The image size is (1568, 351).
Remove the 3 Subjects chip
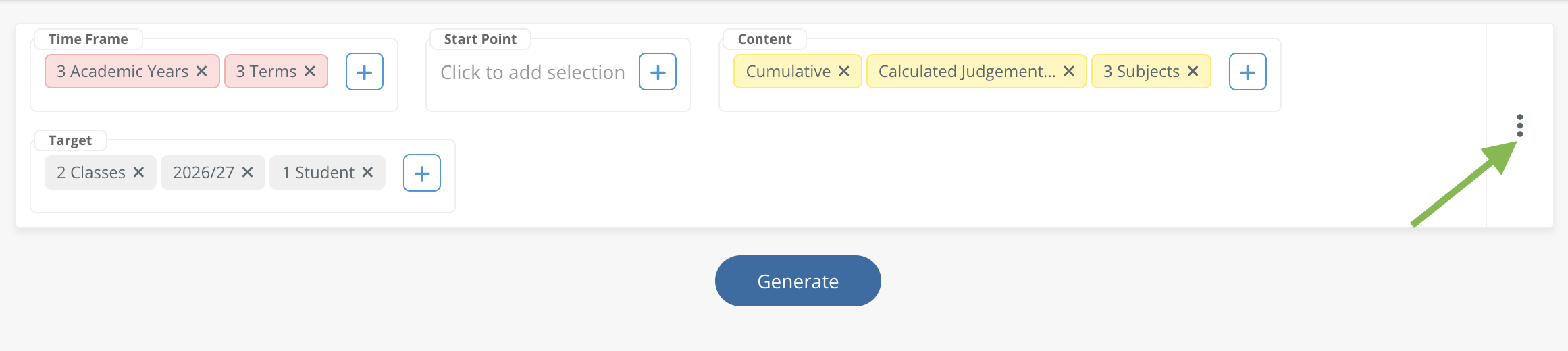[x=1193, y=71]
